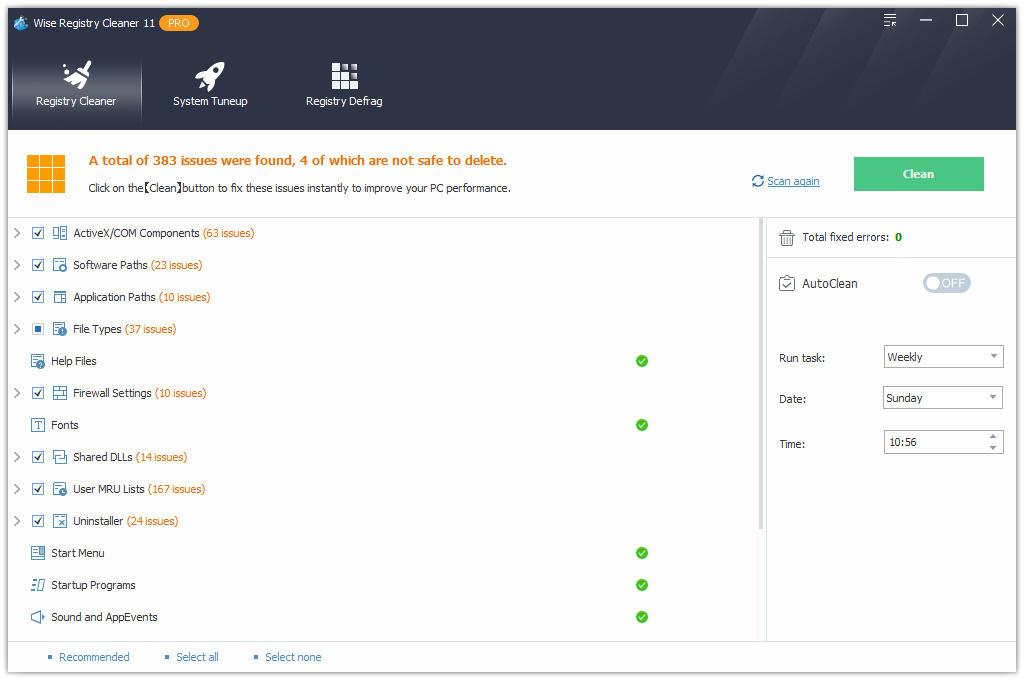Click the green checkmark beside Sound and AppEvents
The image size is (1024, 680).
642,617
